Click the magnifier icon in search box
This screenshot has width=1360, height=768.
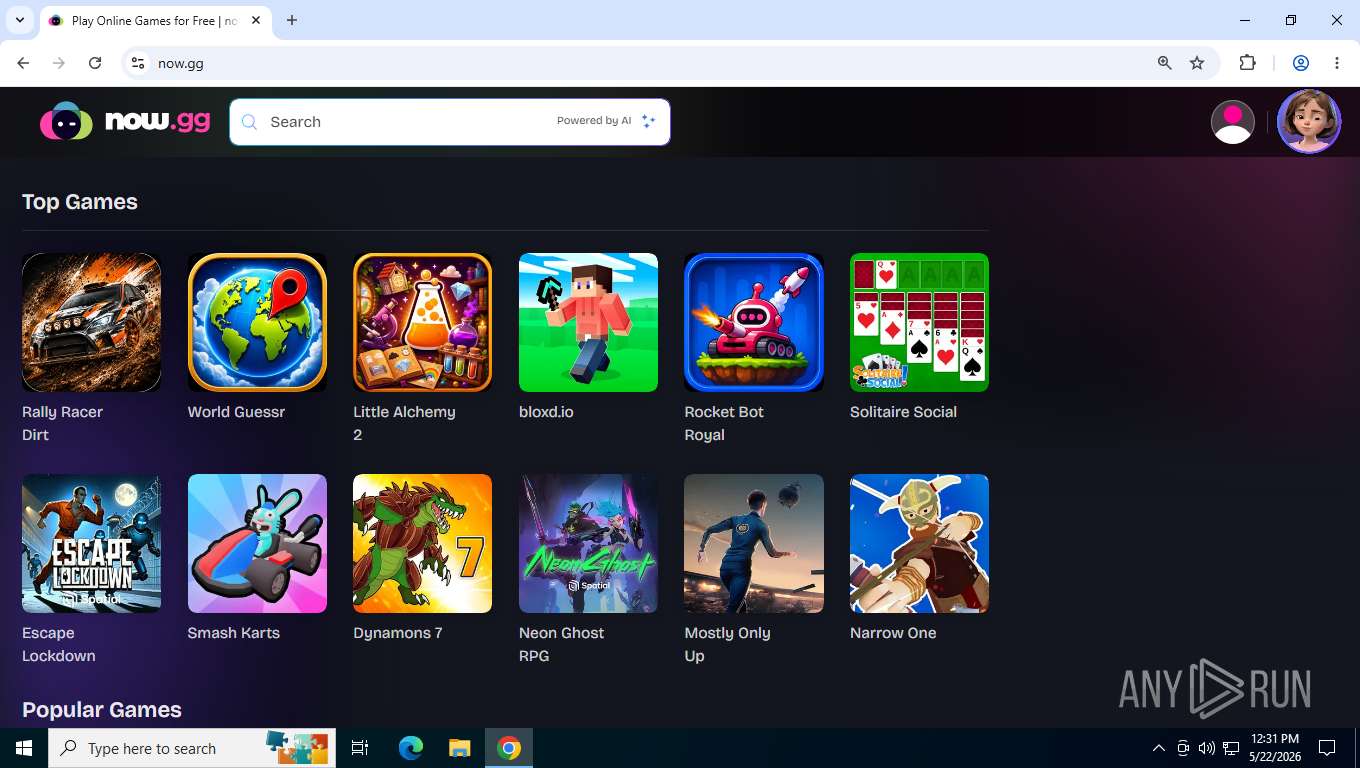[249, 122]
